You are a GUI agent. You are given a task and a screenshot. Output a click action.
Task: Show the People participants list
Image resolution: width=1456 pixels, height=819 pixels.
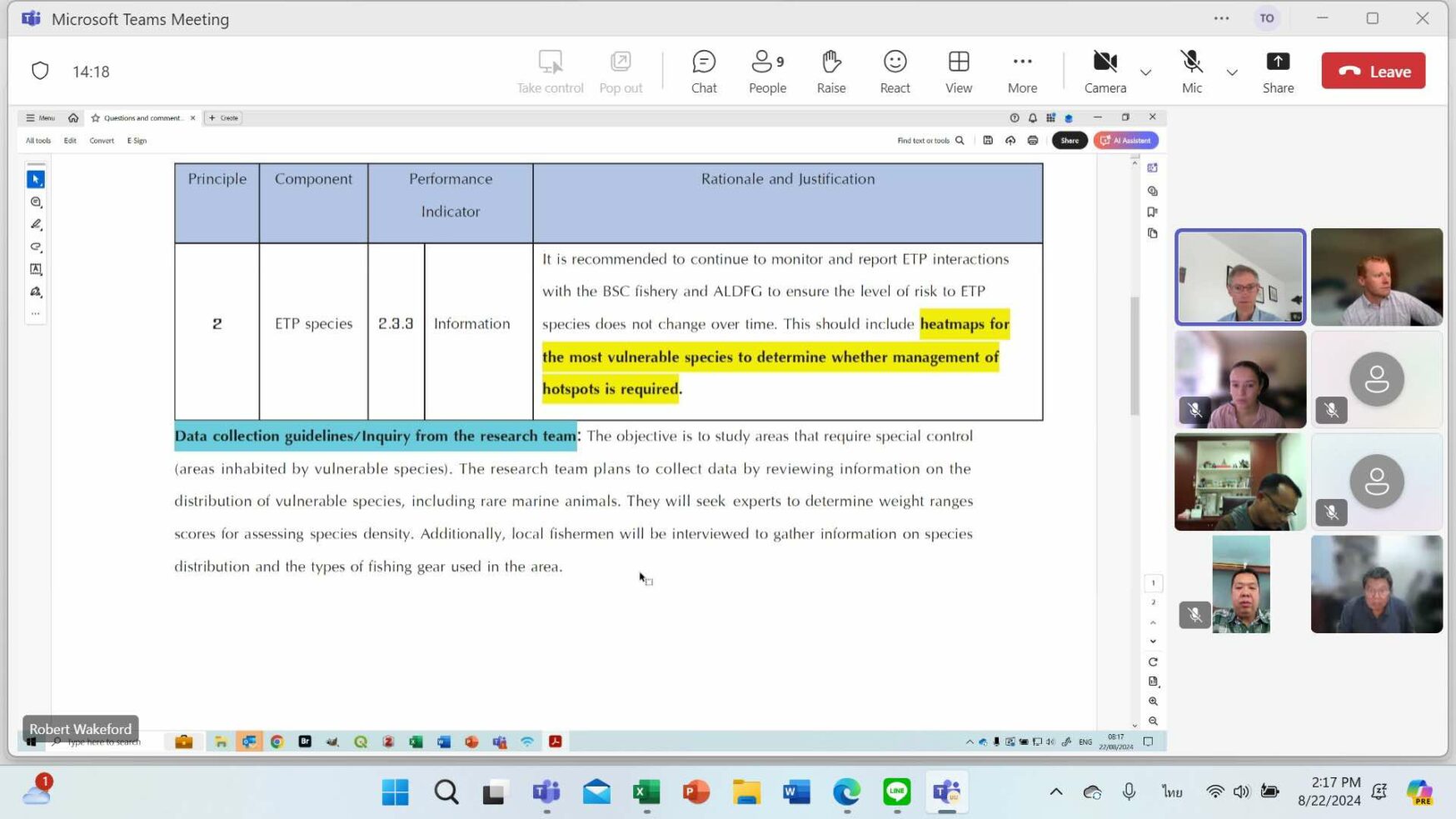pyautogui.click(x=766, y=71)
